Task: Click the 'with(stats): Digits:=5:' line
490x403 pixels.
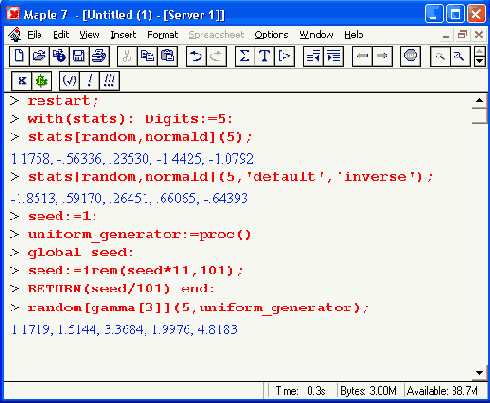Action: [x=130, y=119]
